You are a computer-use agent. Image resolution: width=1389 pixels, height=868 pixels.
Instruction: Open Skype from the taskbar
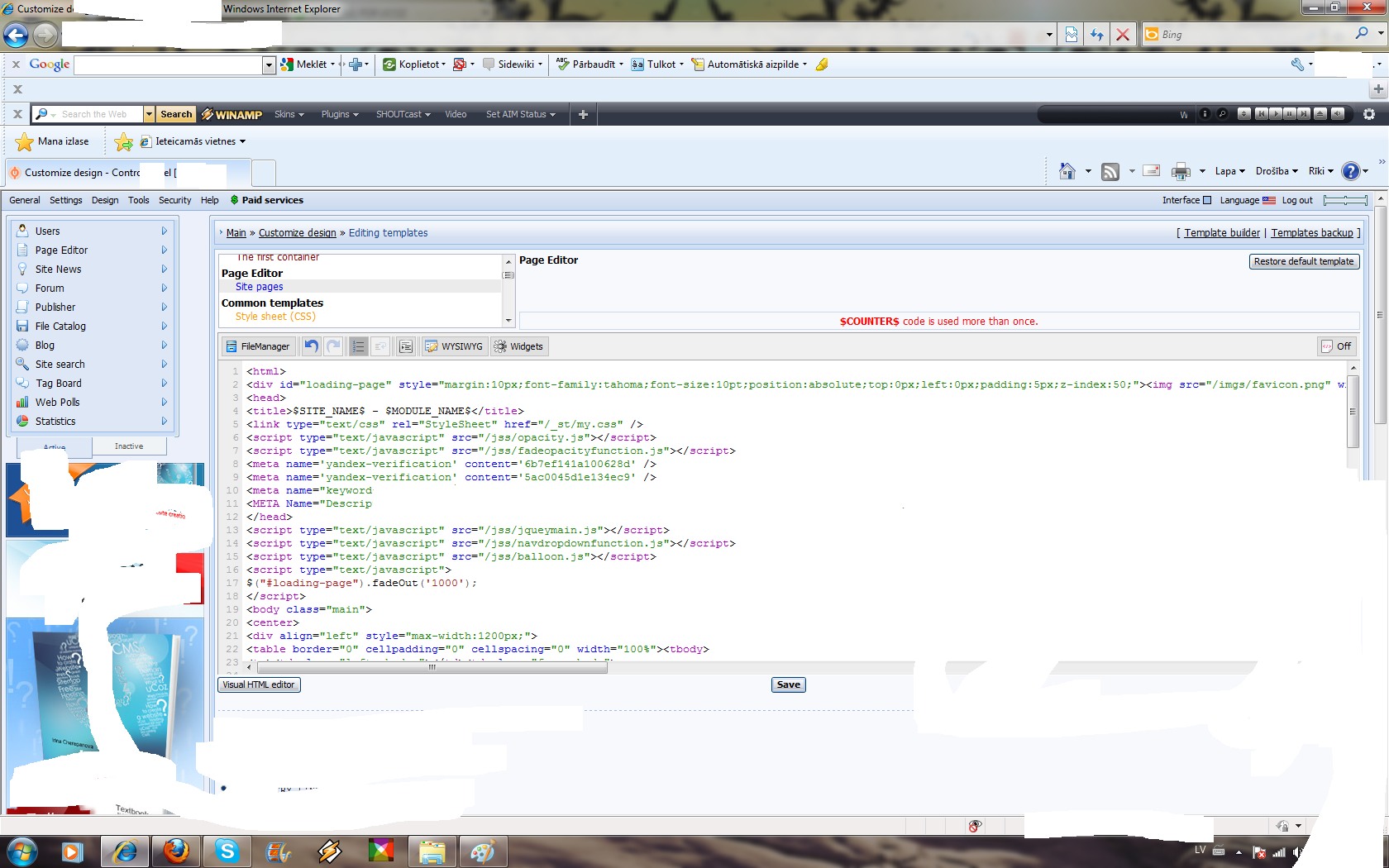(x=227, y=851)
